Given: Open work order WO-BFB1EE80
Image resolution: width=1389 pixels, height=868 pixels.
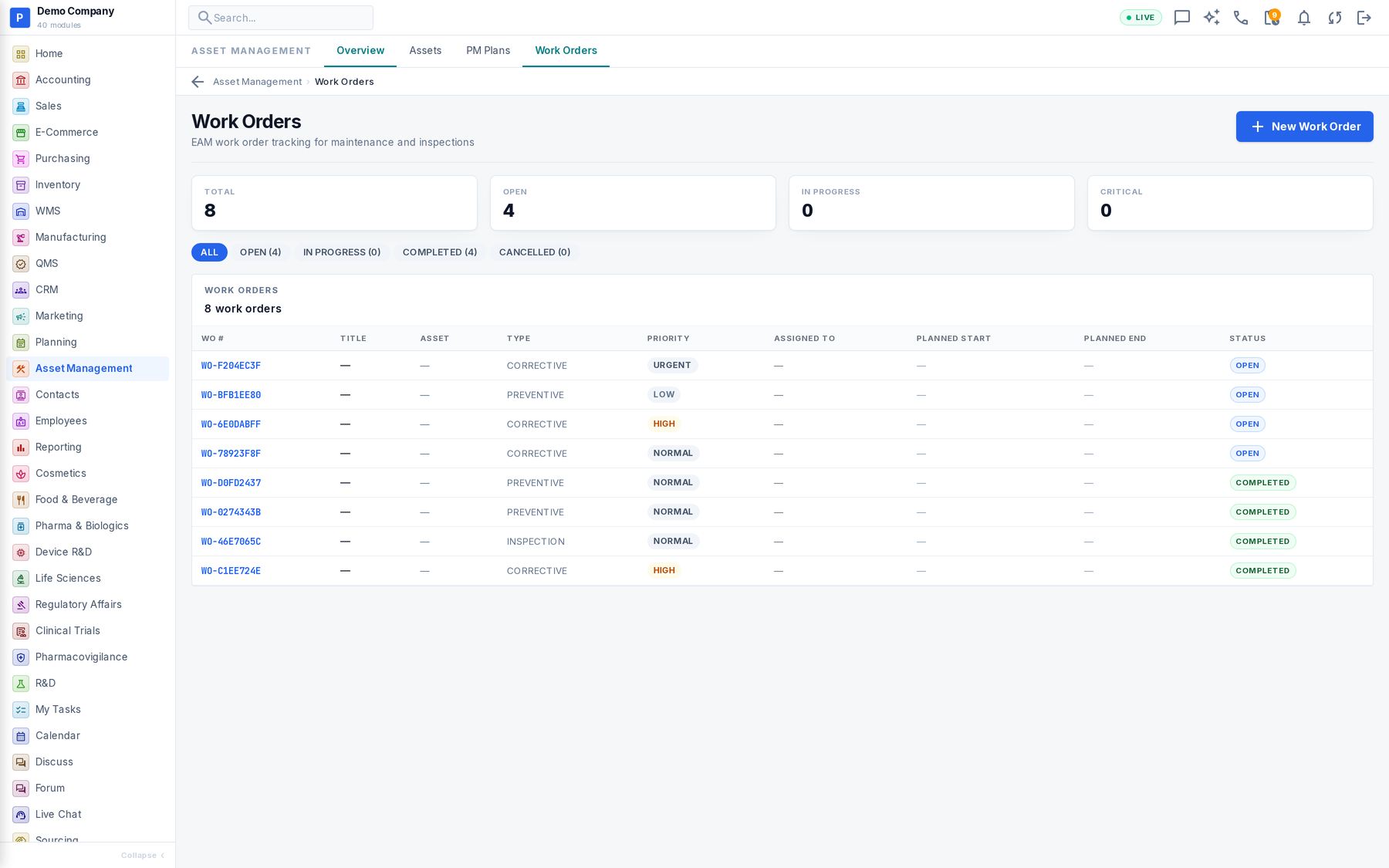Looking at the screenshot, I should click(x=231, y=395).
